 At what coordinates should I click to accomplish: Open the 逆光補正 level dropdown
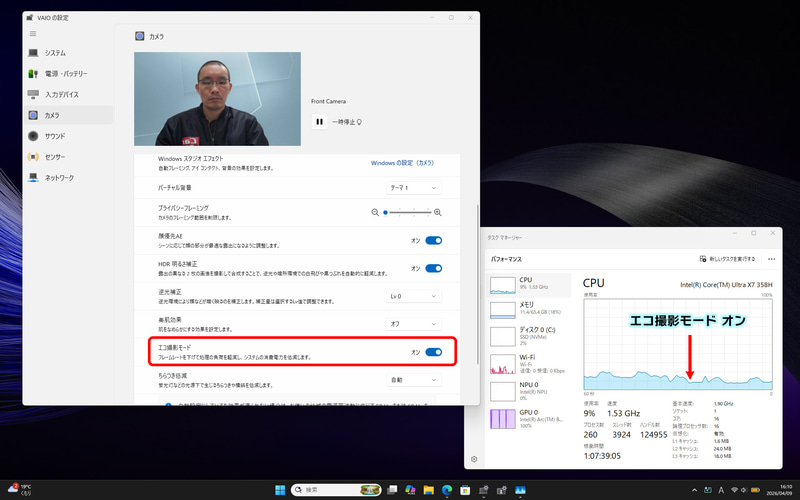413,296
